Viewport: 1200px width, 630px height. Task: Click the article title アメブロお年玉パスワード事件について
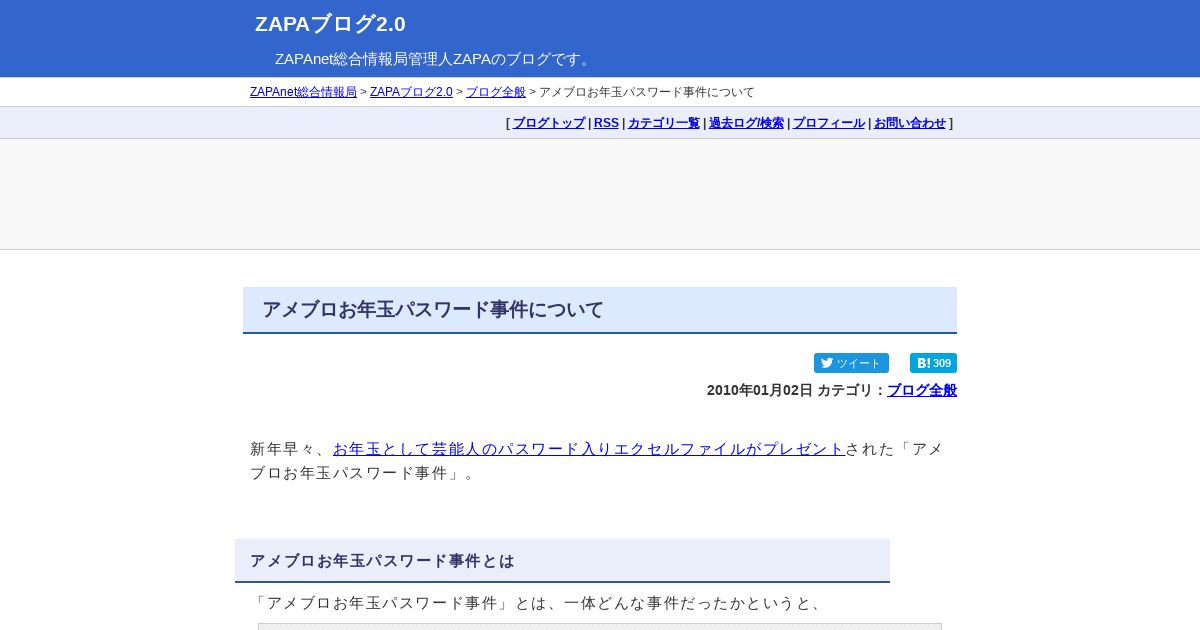[433, 310]
